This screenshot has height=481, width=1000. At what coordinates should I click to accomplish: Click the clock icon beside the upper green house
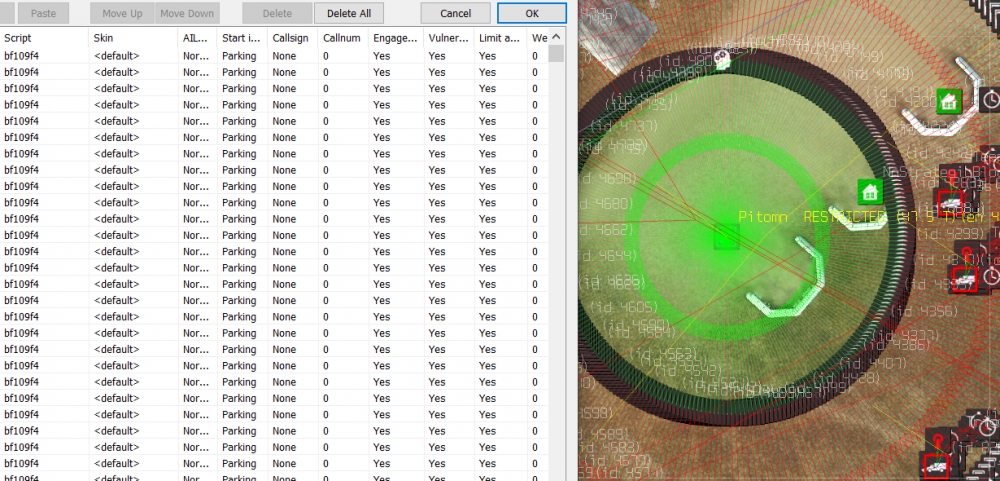tap(990, 100)
